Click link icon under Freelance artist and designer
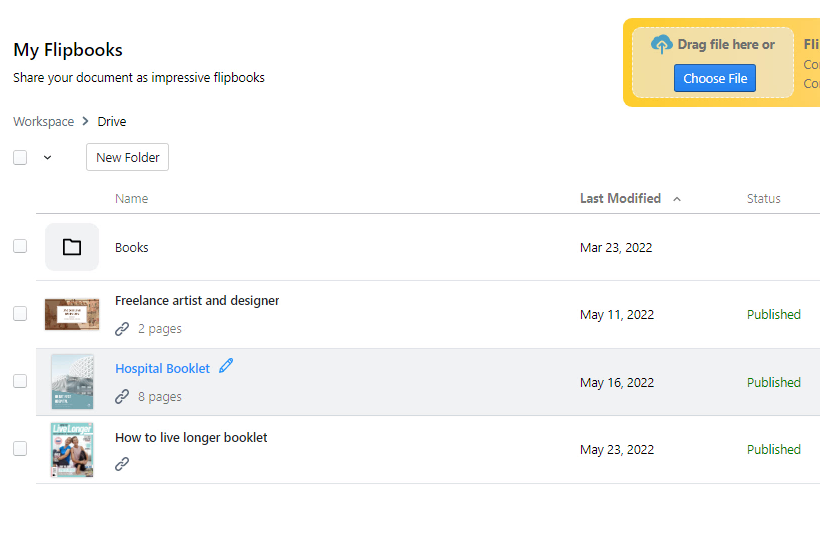Screen dimensions: 820x539 pos(122,328)
